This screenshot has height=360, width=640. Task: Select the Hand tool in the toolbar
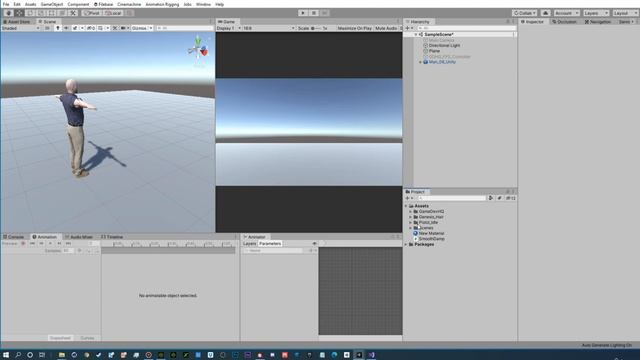(x=8, y=13)
